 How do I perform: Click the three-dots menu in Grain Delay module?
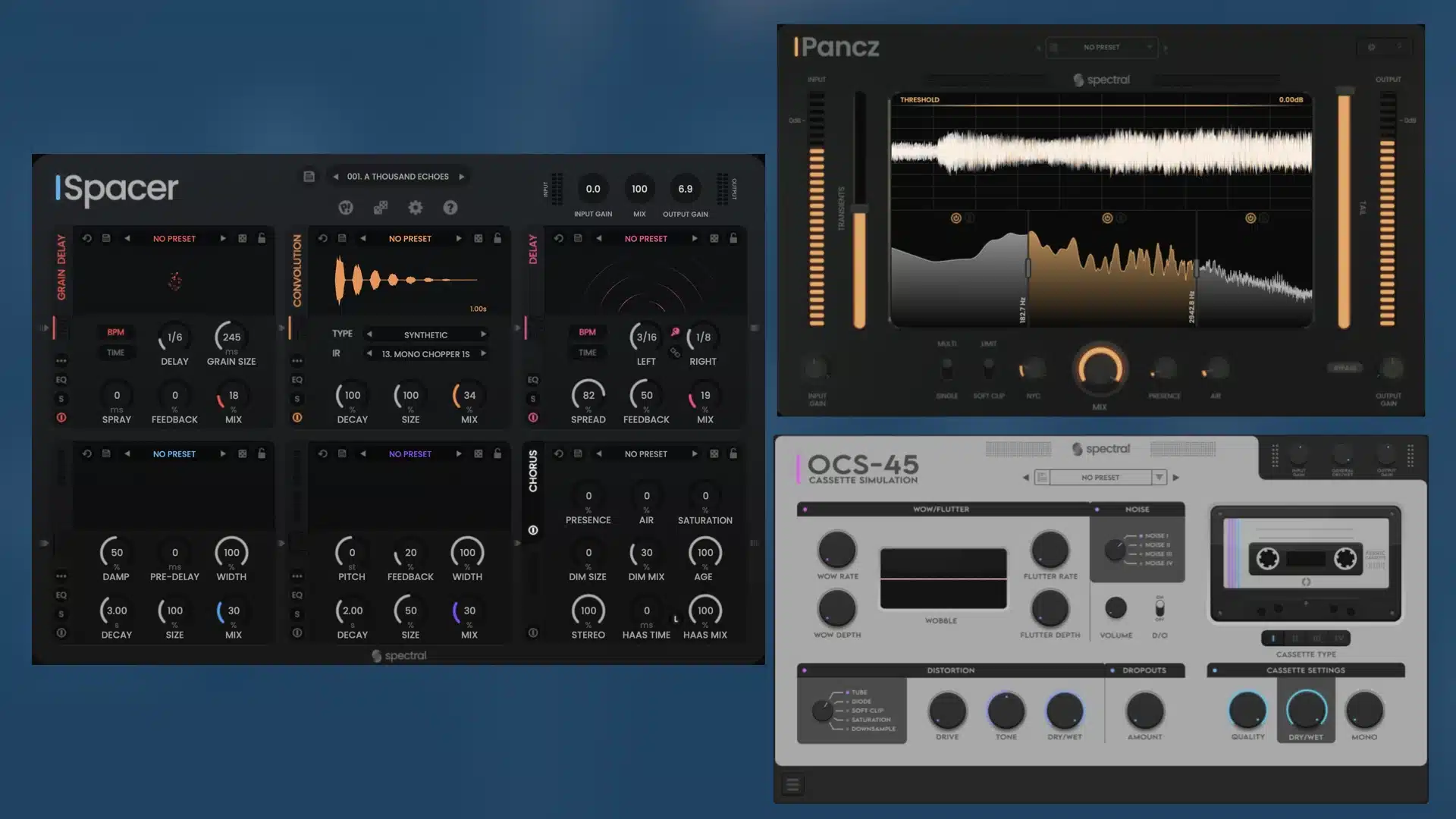[61, 361]
